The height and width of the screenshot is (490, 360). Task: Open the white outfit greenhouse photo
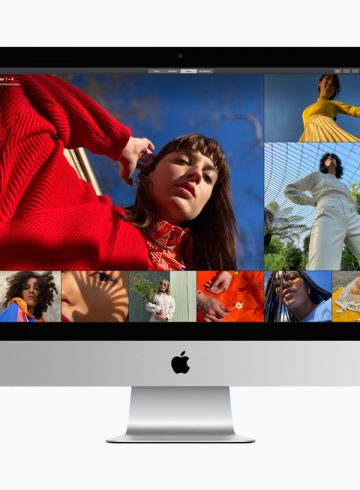[x=312, y=206]
